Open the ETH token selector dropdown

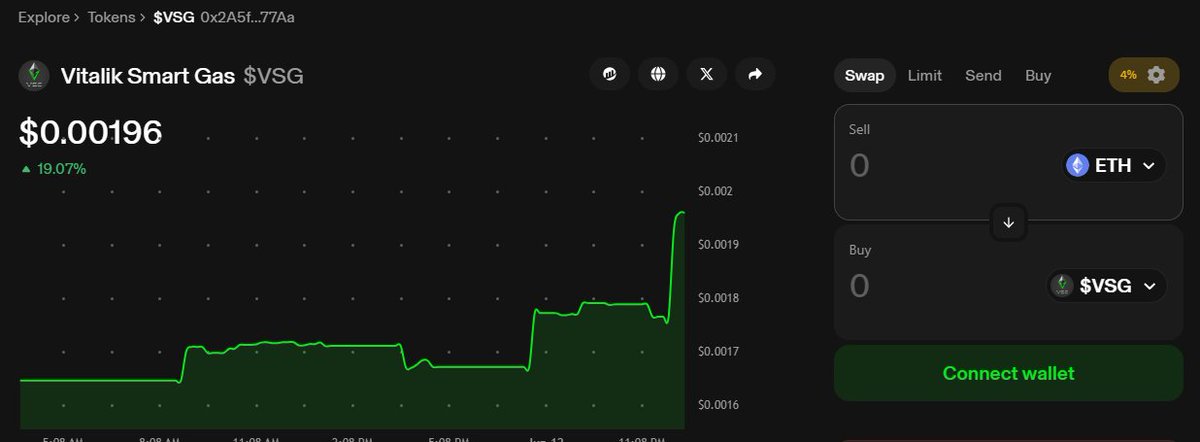tap(1114, 165)
